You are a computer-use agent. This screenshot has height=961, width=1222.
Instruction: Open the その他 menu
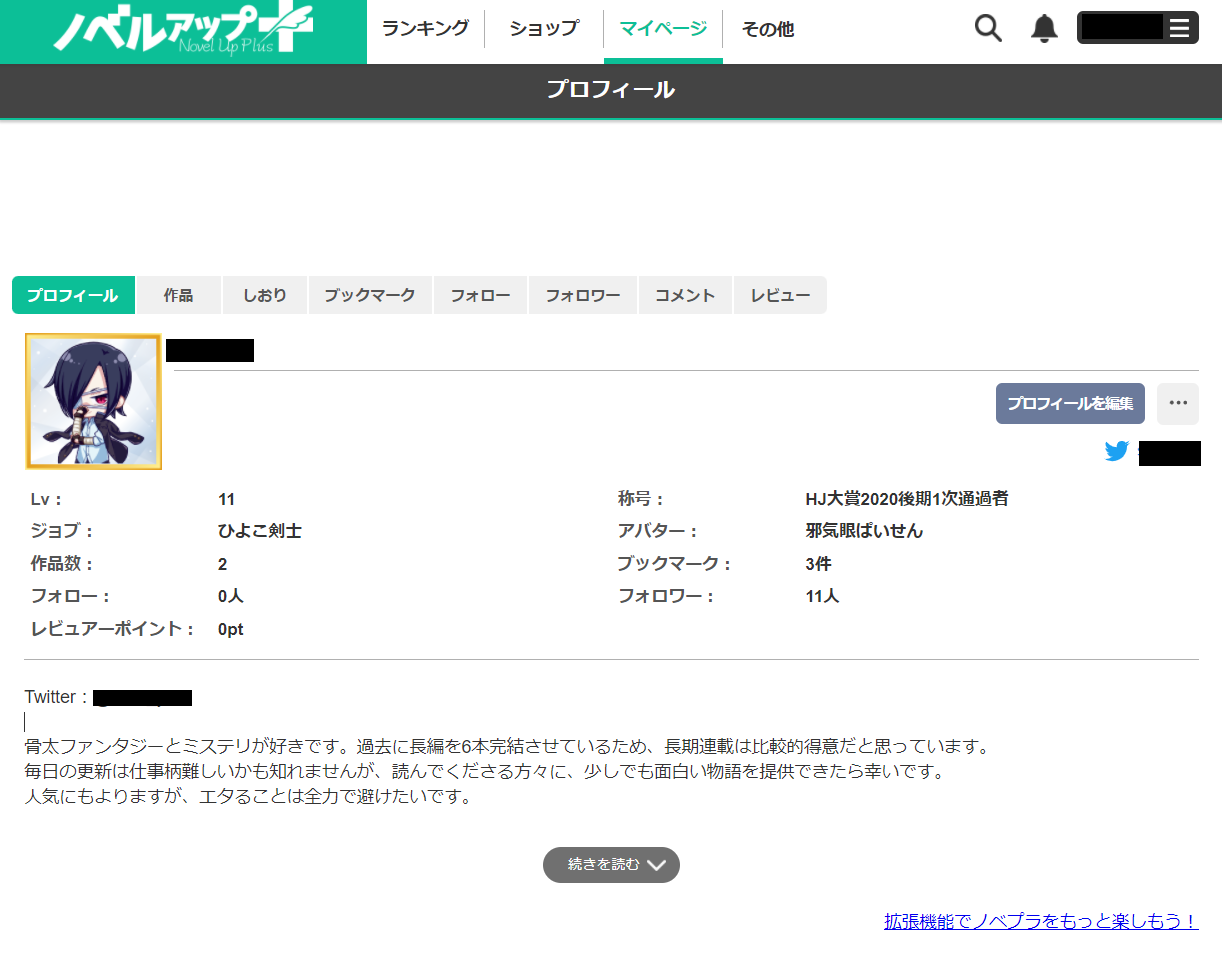[x=767, y=29]
